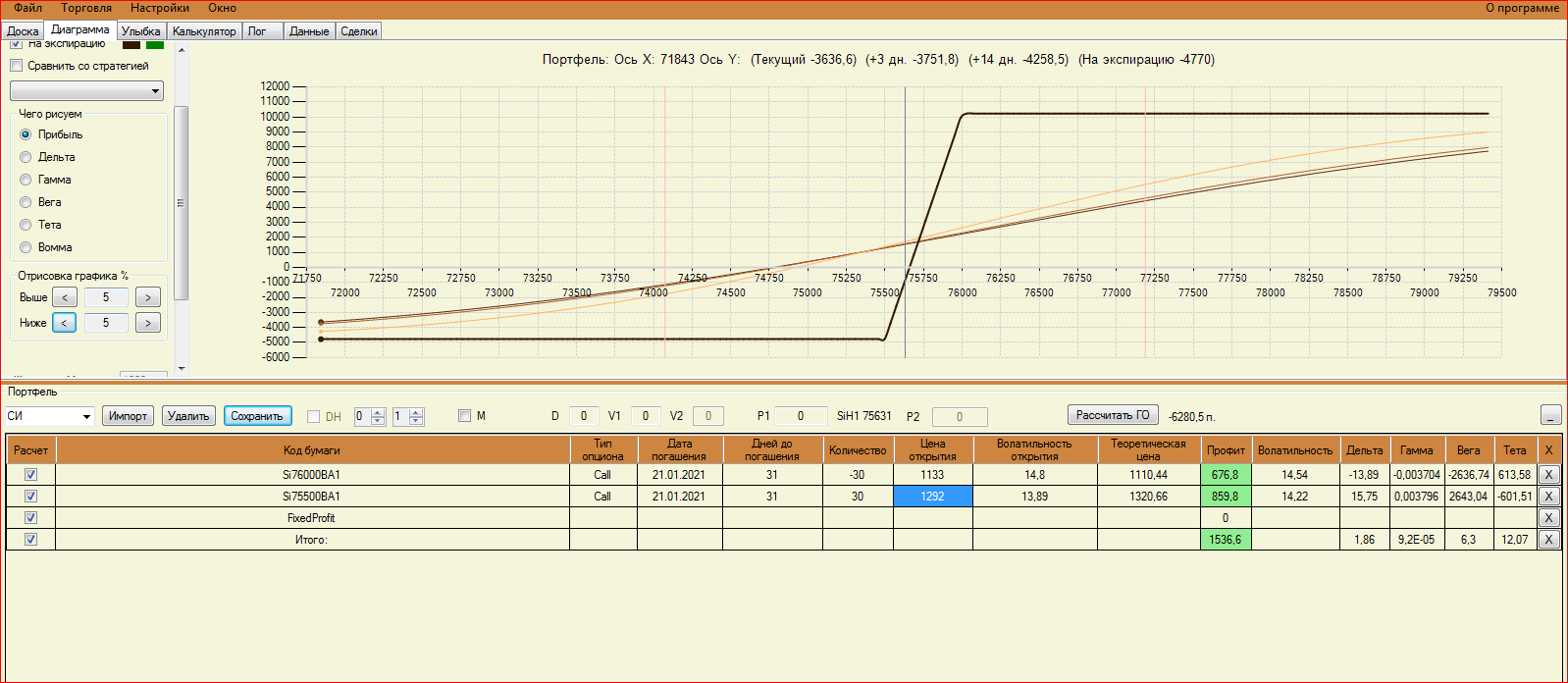Image resolution: width=1568 pixels, height=683 pixels.
Task: Click the Si76000BA1 code cell
Action: pos(312,474)
